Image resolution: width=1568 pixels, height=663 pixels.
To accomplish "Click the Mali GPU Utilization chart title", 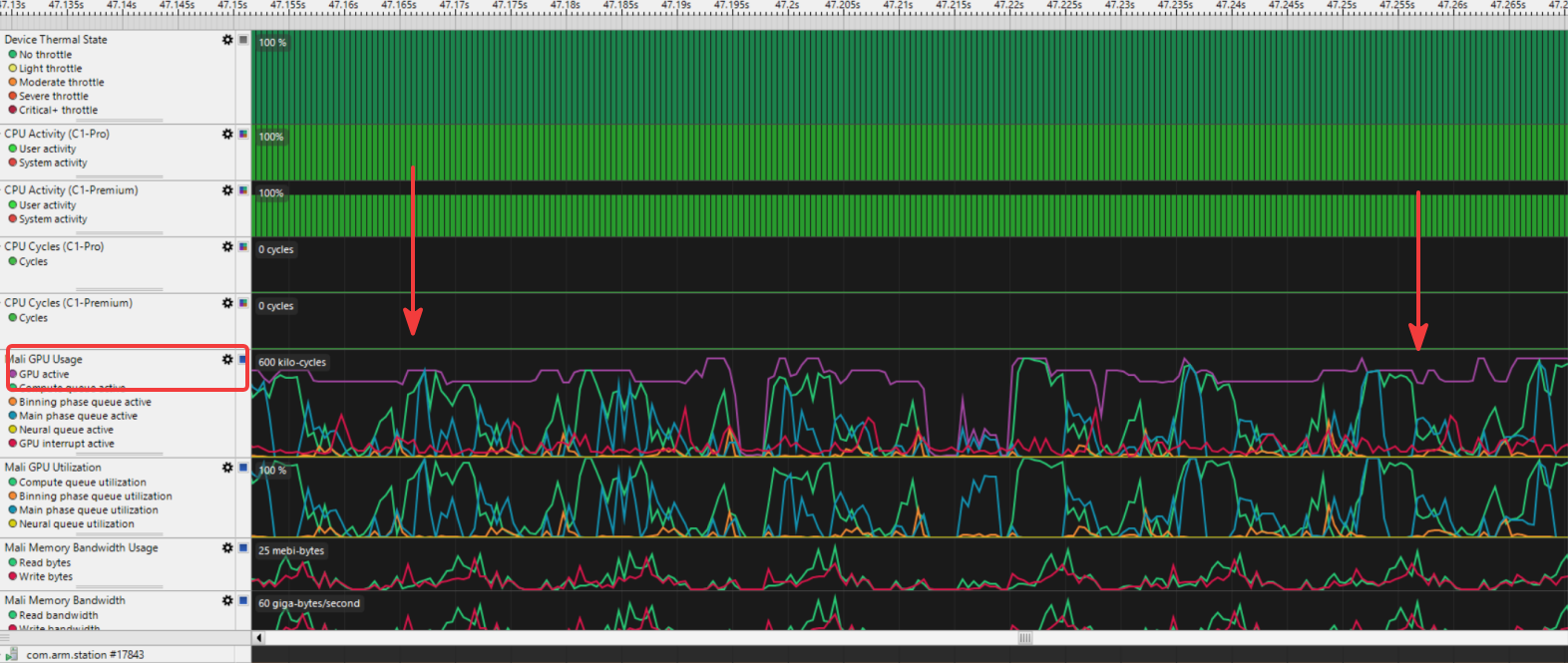I will [x=53, y=468].
